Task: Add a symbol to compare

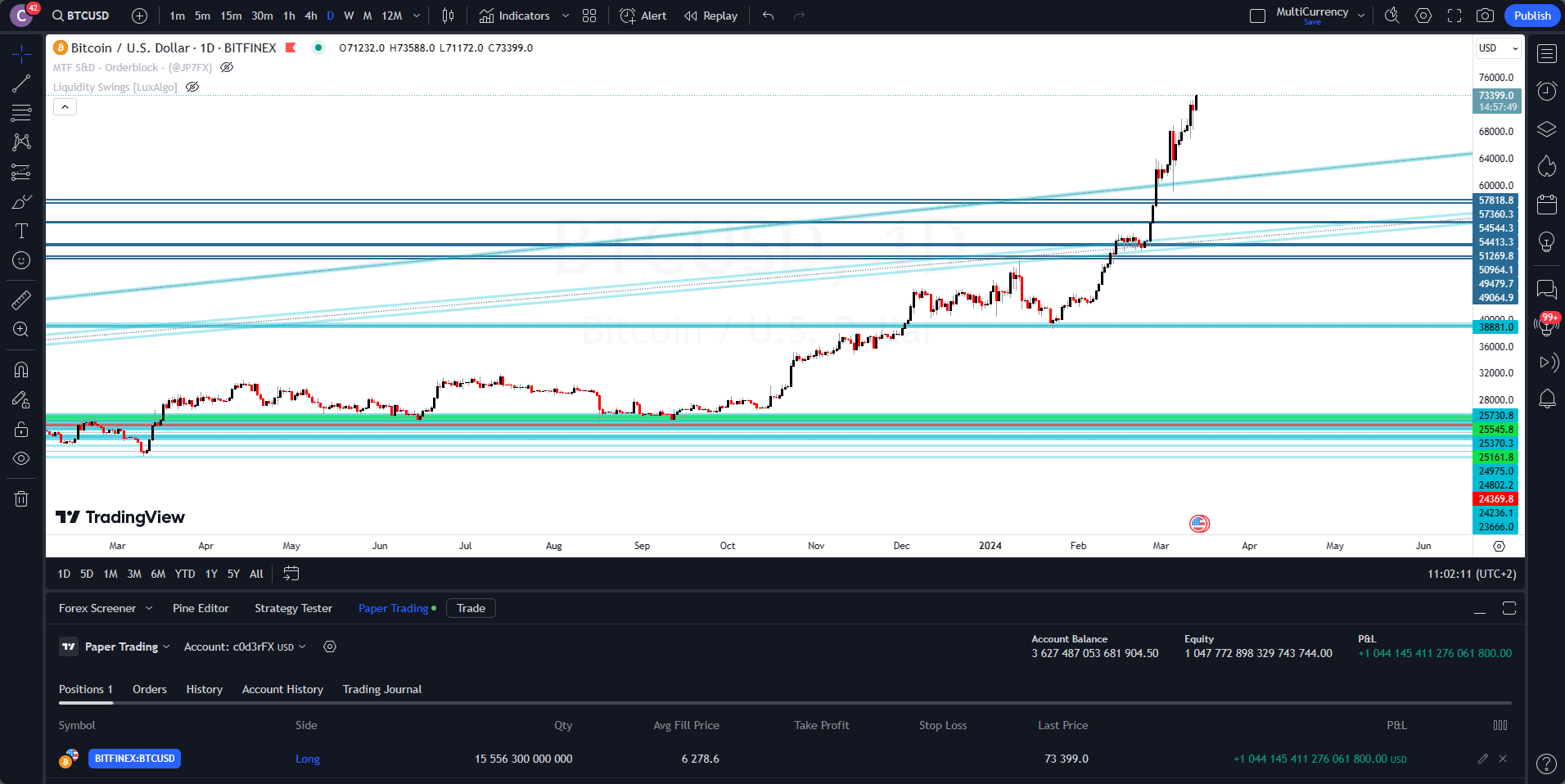Action: [x=140, y=16]
